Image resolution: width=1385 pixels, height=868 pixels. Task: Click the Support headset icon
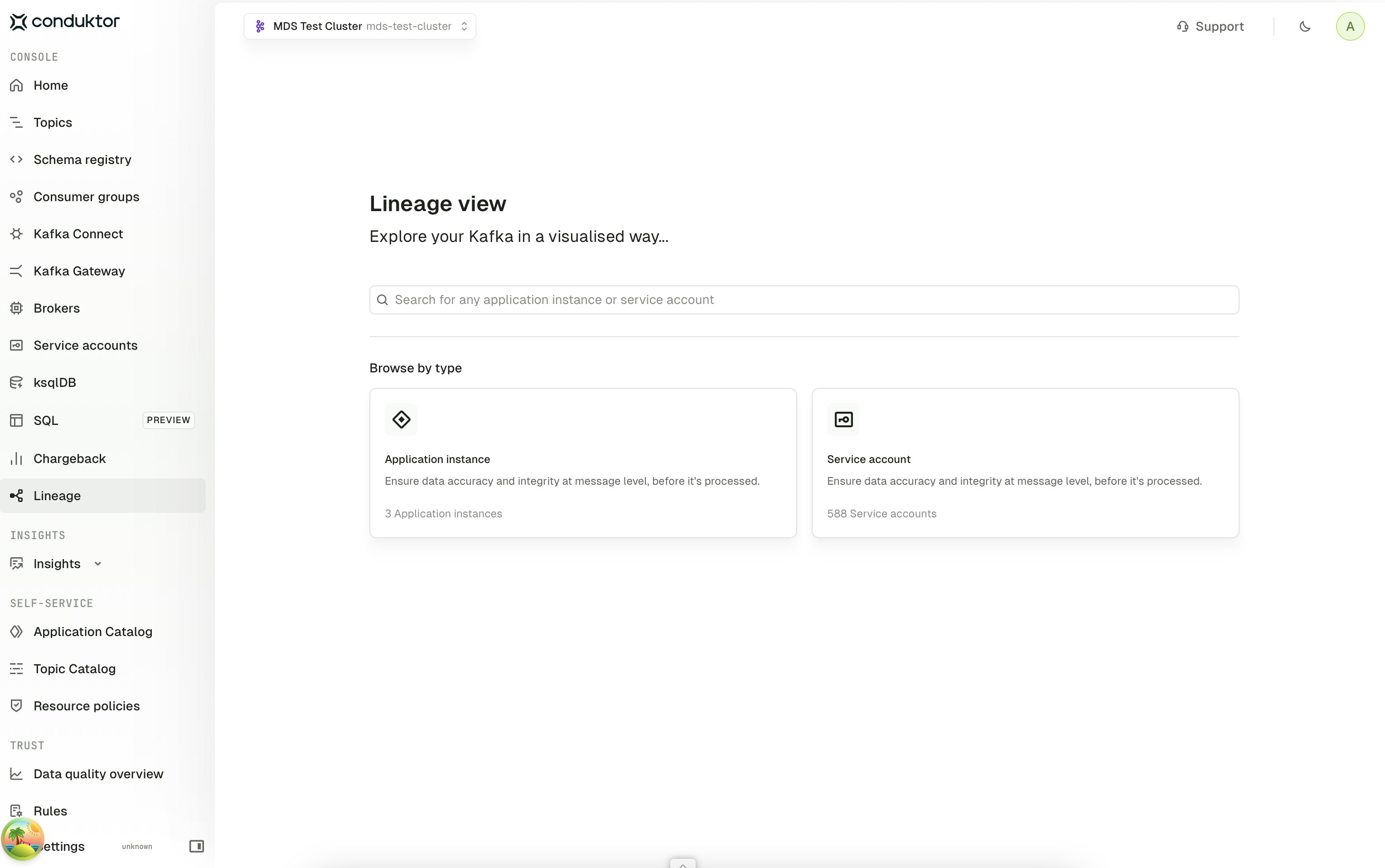[1182, 26]
